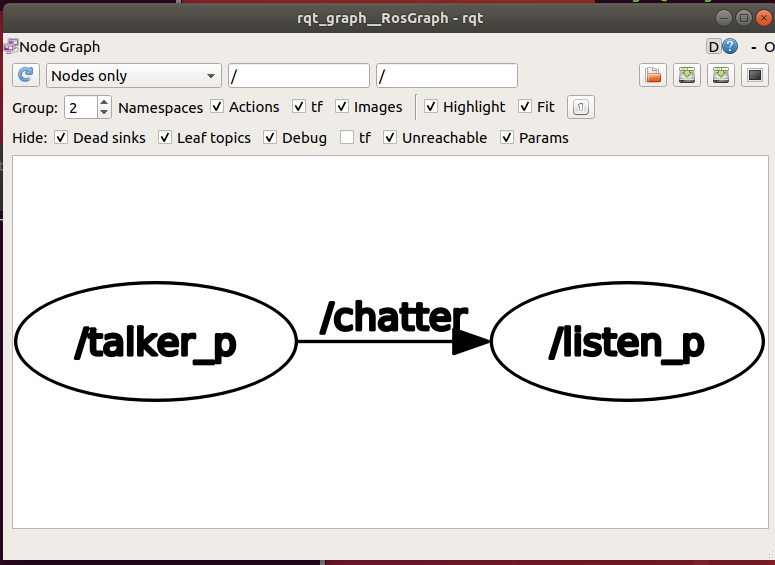The width and height of the screenshot is (775, 565).
Task: Click the Group number field
Action: [81, 107]
